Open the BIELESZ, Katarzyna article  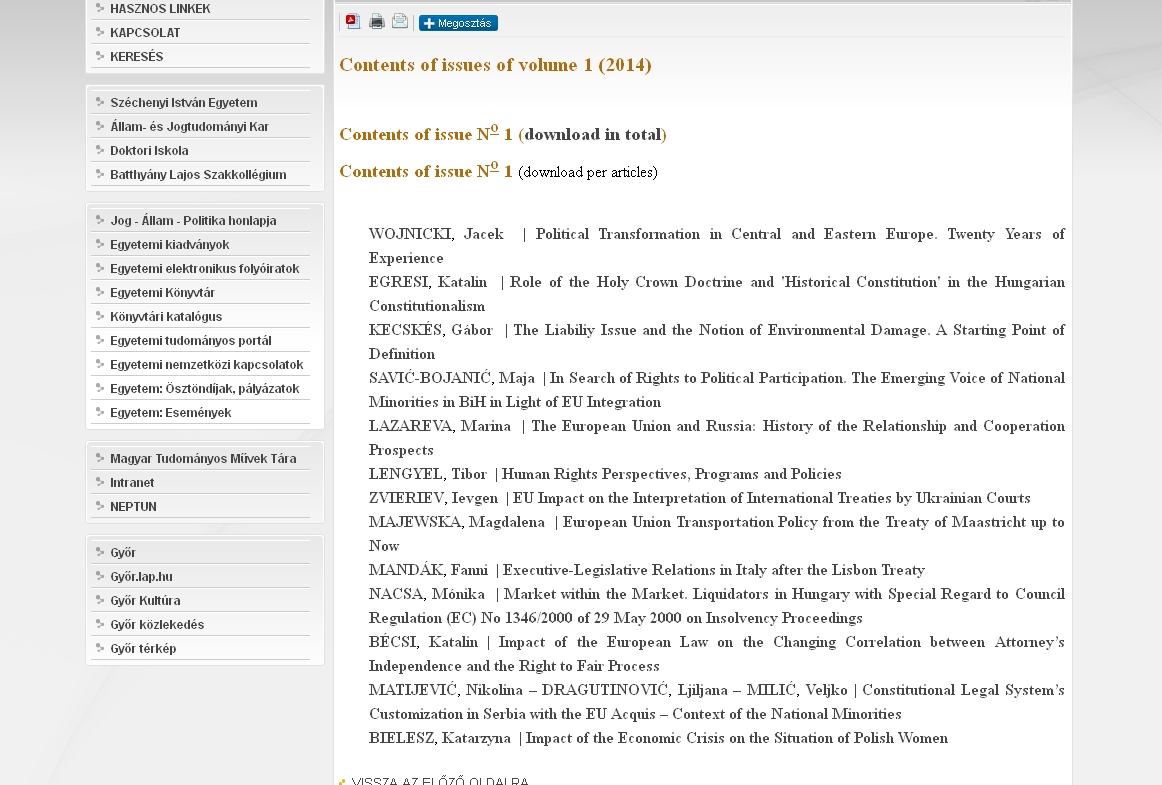[659, 738]
